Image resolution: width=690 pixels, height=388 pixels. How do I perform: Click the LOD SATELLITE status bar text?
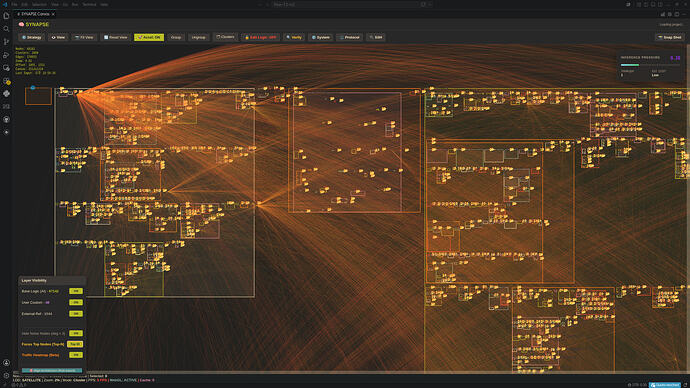click(27, 380)
